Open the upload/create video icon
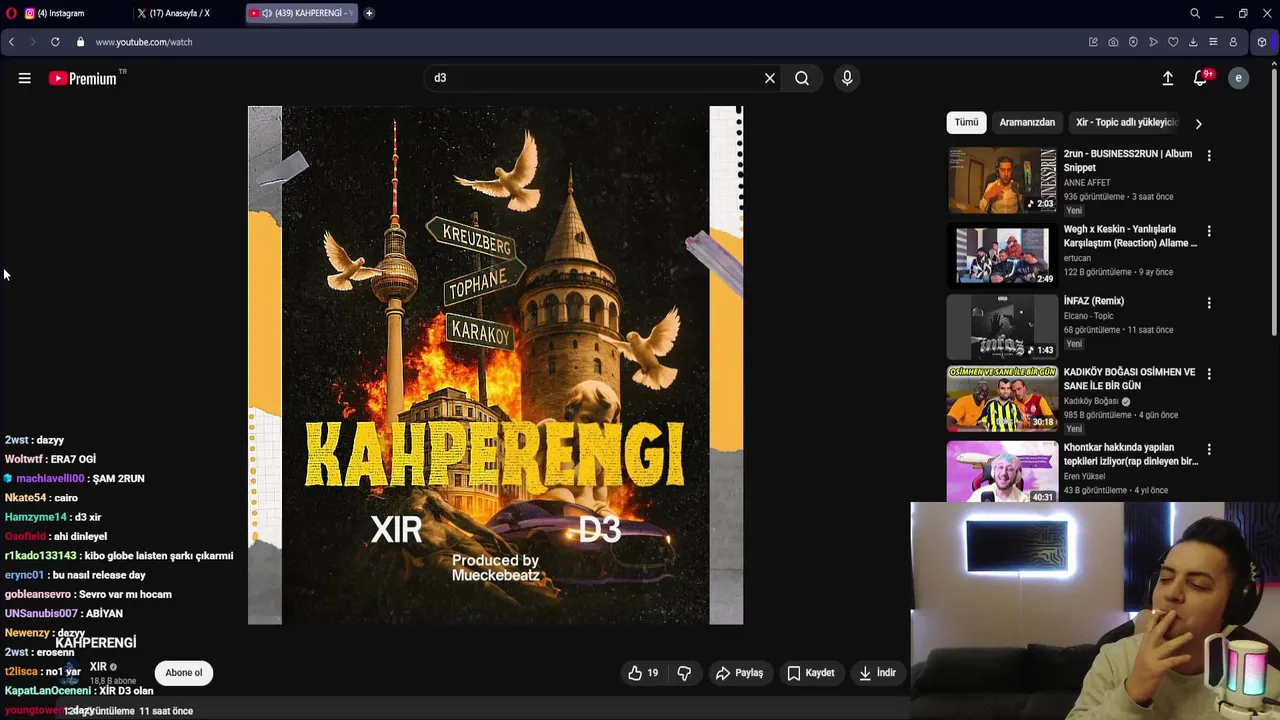Image resolution: width=1280 pixels, height=720 pixels. tap(1167, 78)
